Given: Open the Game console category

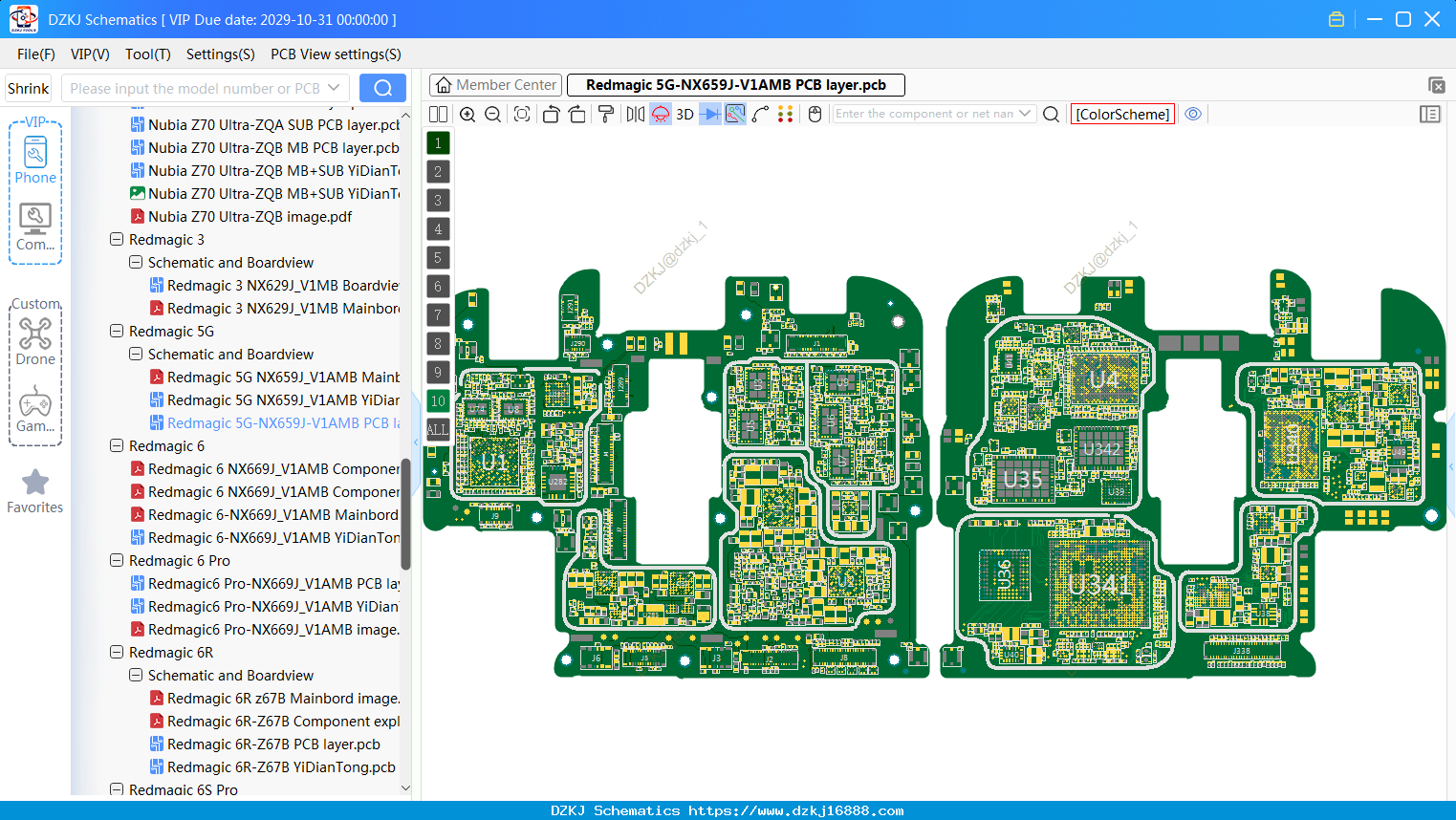Looking at the screenshot, I should [35, 409].
